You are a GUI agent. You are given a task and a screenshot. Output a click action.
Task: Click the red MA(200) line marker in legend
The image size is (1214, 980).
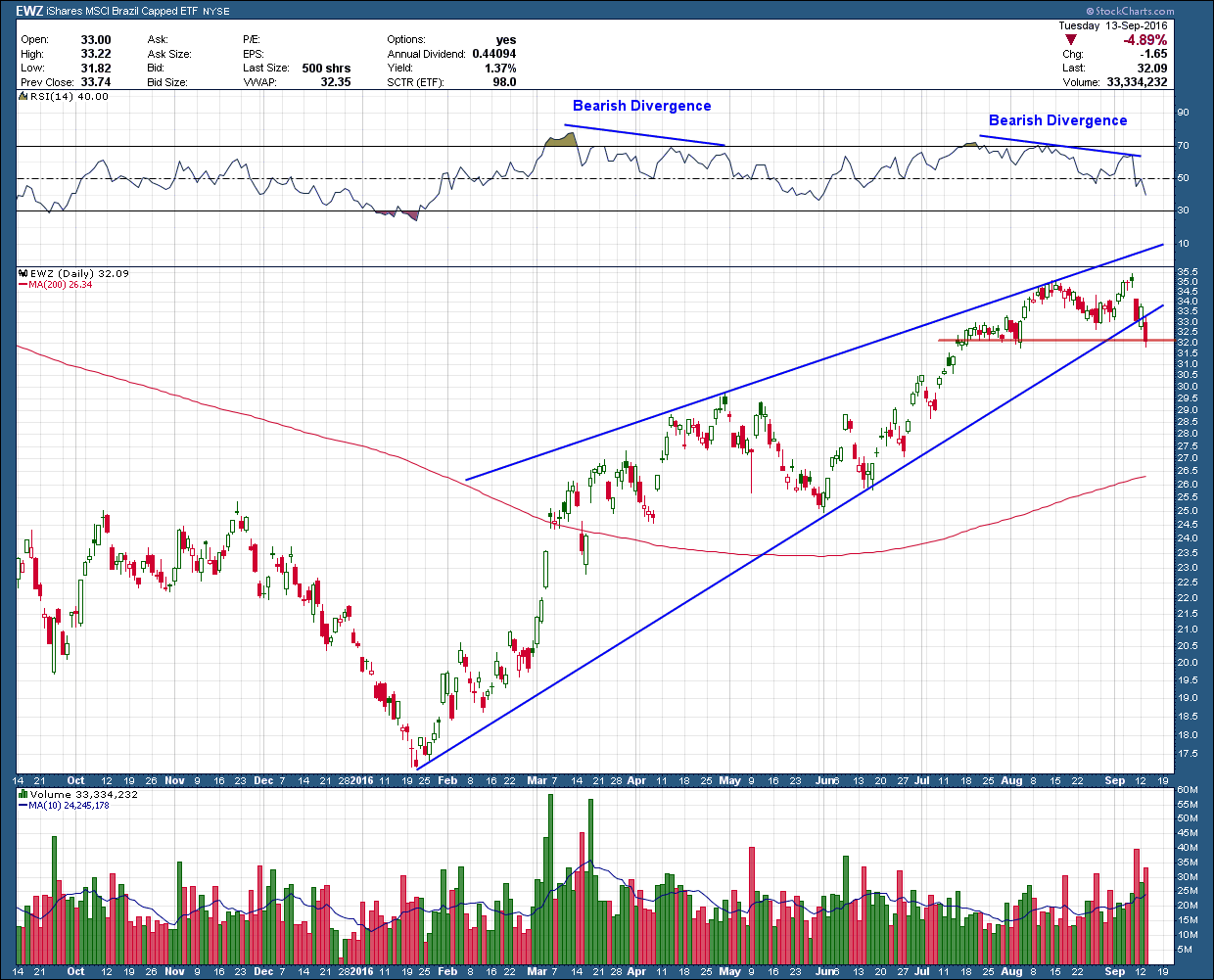coord(23,285)
